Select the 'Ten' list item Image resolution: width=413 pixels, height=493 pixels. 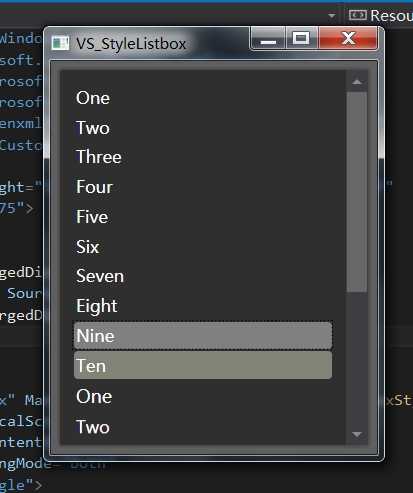pos(203,365)
